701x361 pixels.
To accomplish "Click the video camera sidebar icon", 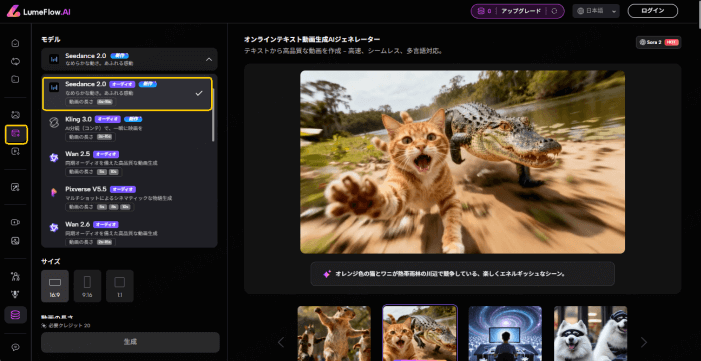I will coord(15,222).
